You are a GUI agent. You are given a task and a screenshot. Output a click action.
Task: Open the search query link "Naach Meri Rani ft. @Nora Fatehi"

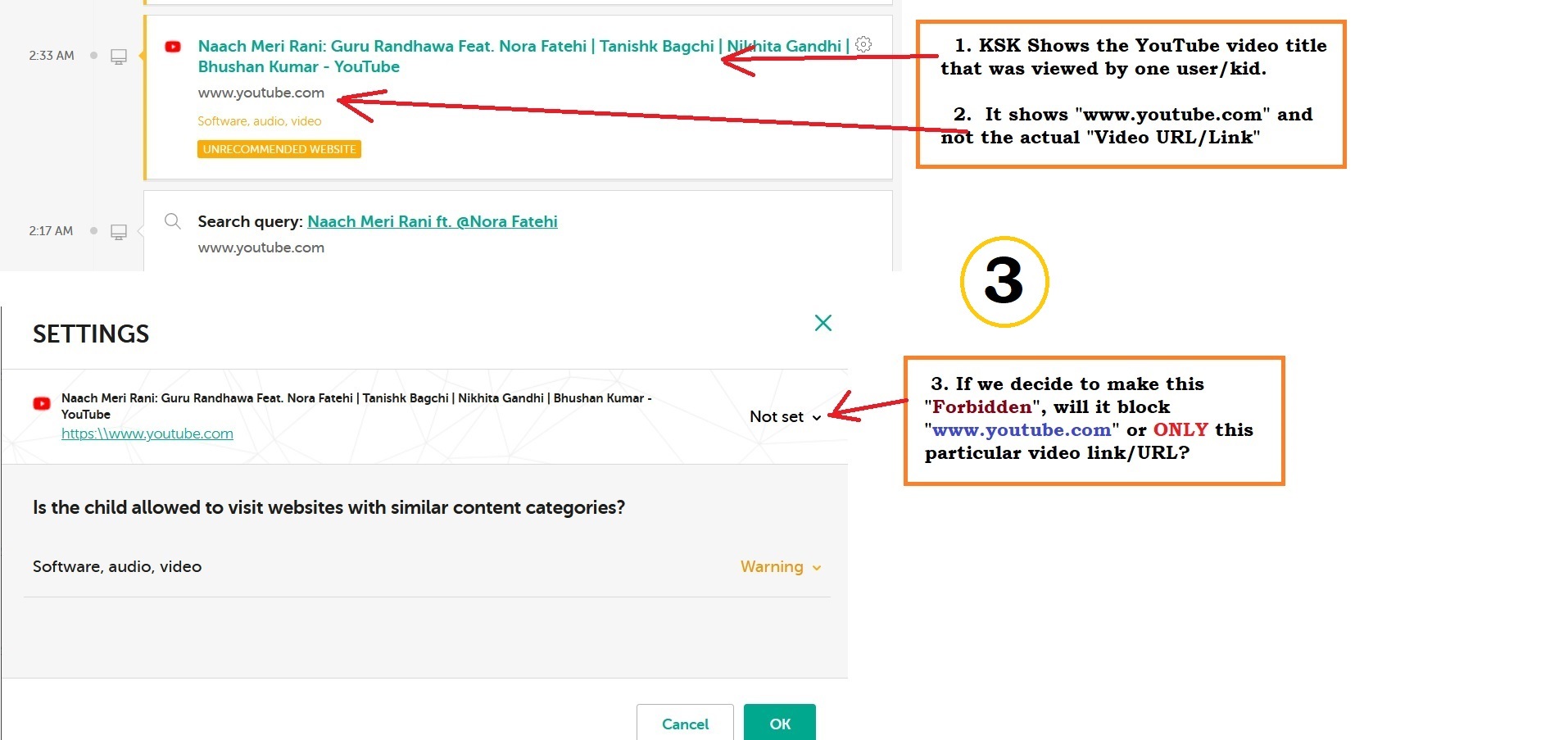pyautogui.click(x=433, y=221)
